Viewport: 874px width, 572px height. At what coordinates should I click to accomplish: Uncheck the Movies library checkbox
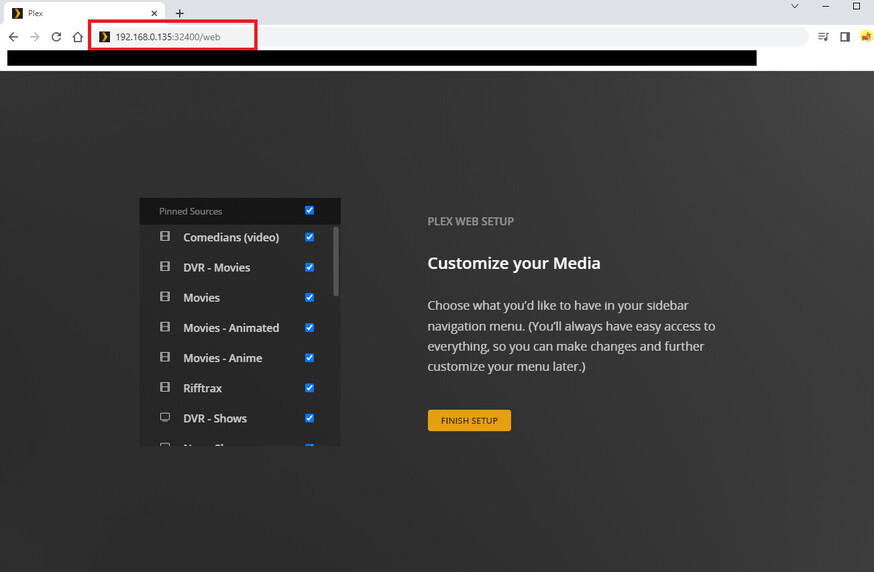(x=309, y=297)
